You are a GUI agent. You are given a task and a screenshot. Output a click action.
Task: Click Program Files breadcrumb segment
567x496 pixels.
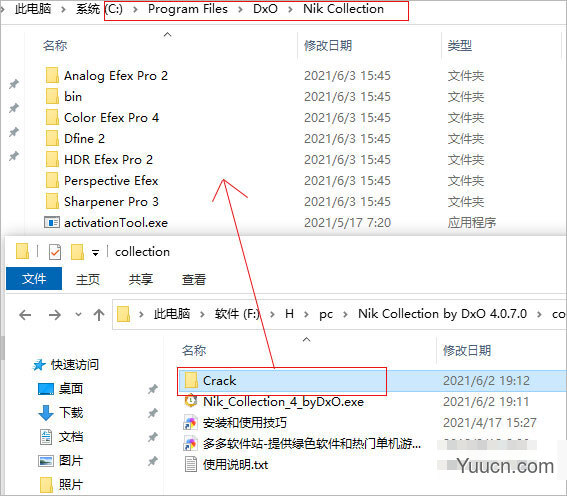pos(188,9)
